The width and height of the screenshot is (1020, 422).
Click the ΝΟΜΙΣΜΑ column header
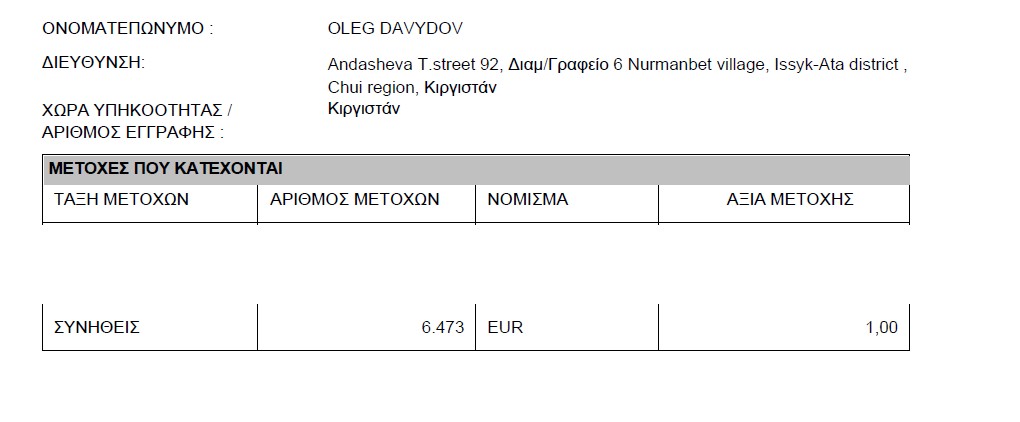[x=528, y=200]
